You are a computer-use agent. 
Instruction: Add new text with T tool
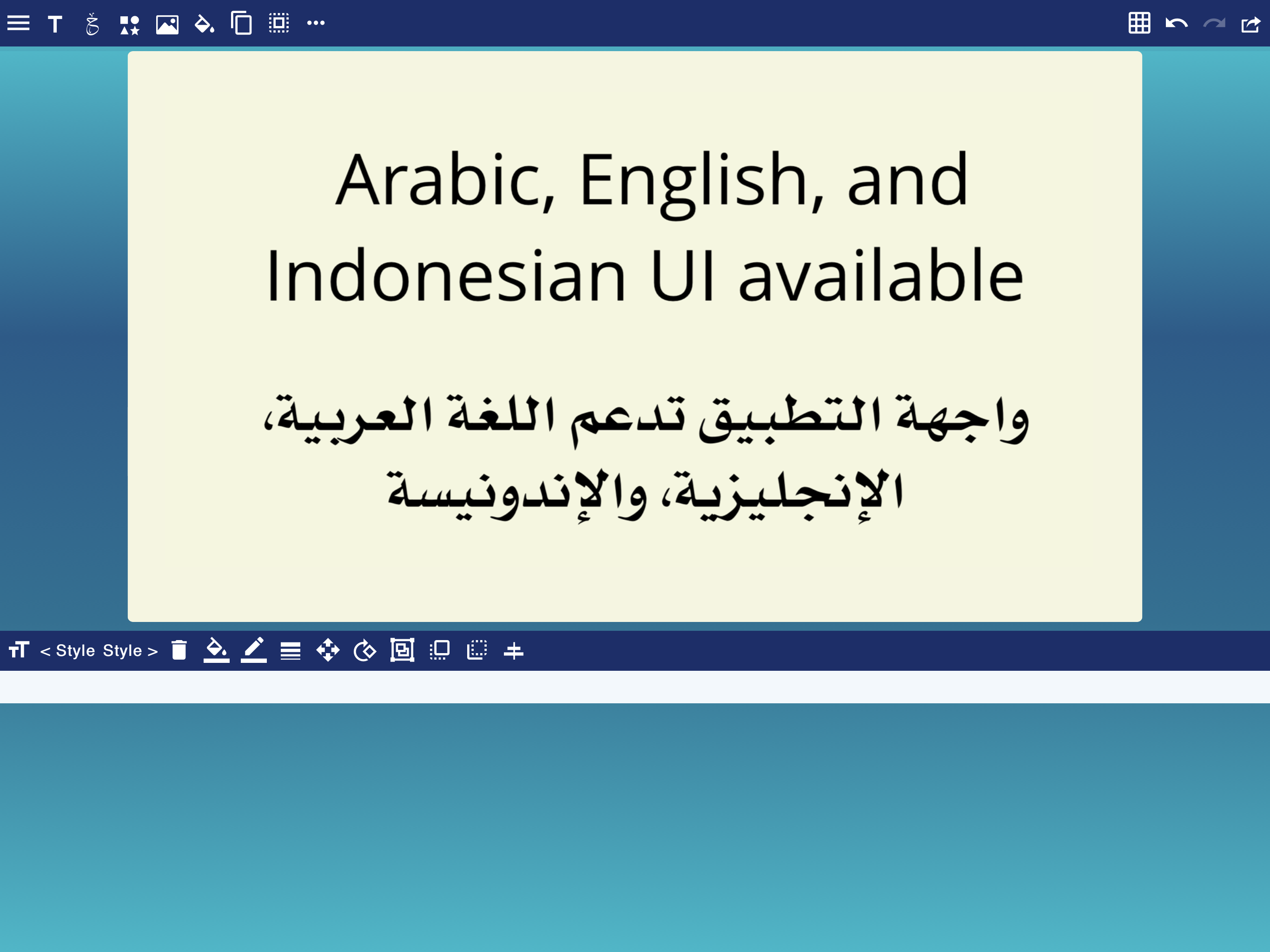point(55,24)
